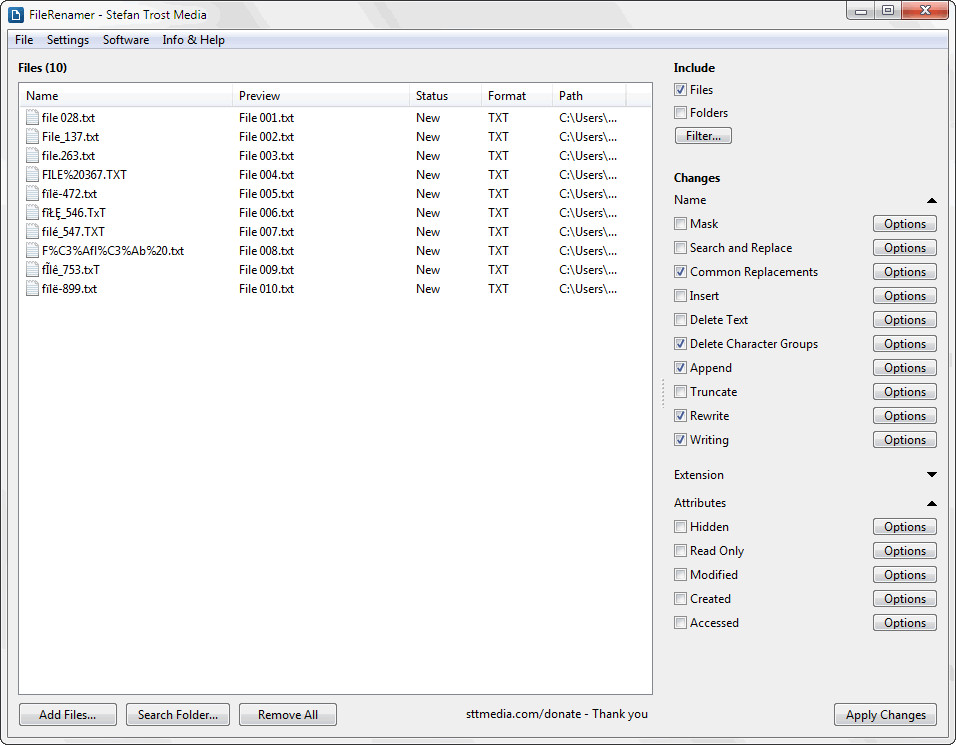This screenshot has height=745, width=956.
Task: Enable the Hidden attribute checkbox
Action: [x=680, y=527]
